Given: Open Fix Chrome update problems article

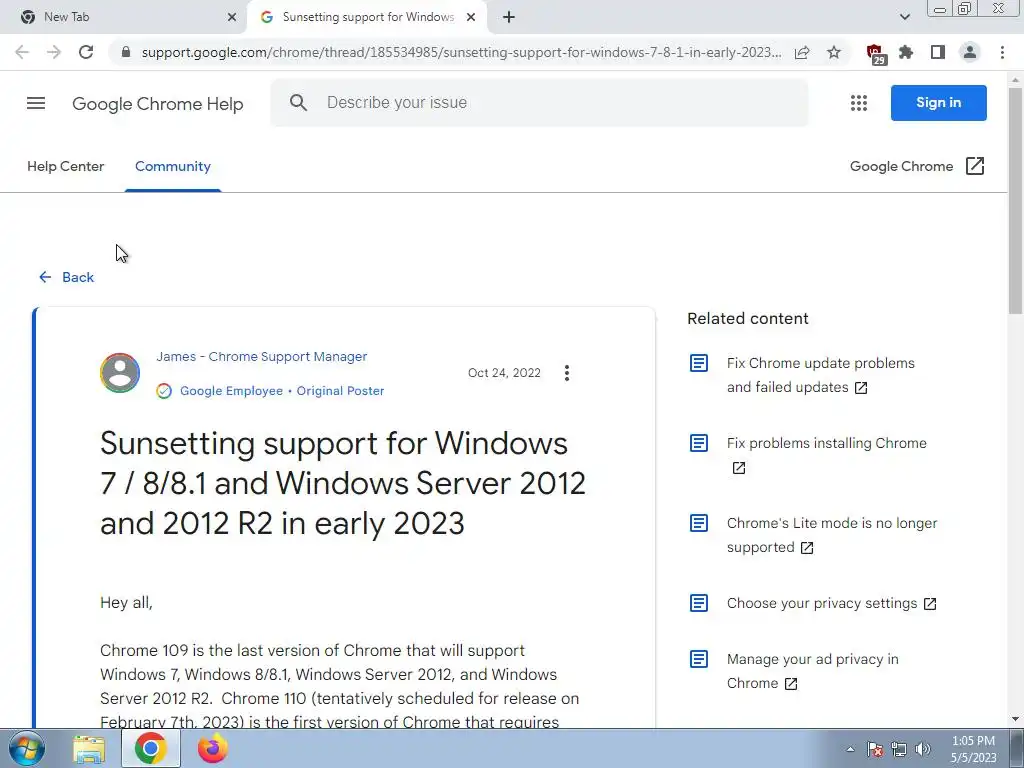Looking at the screenshot, I should pyautogui.click(x=820, y=375).
